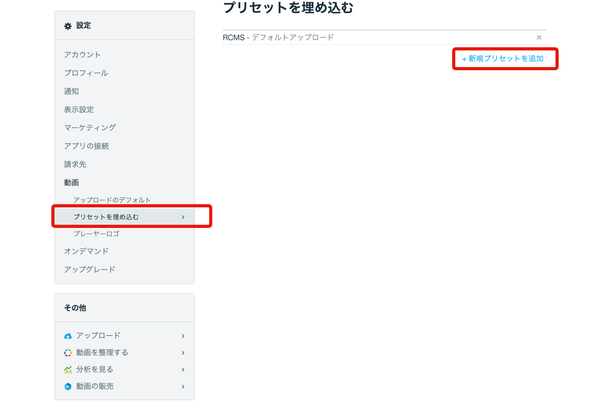Click the 設定 panel header text
The height and width of the screenshot is (410, 600).
click(83, 26)
